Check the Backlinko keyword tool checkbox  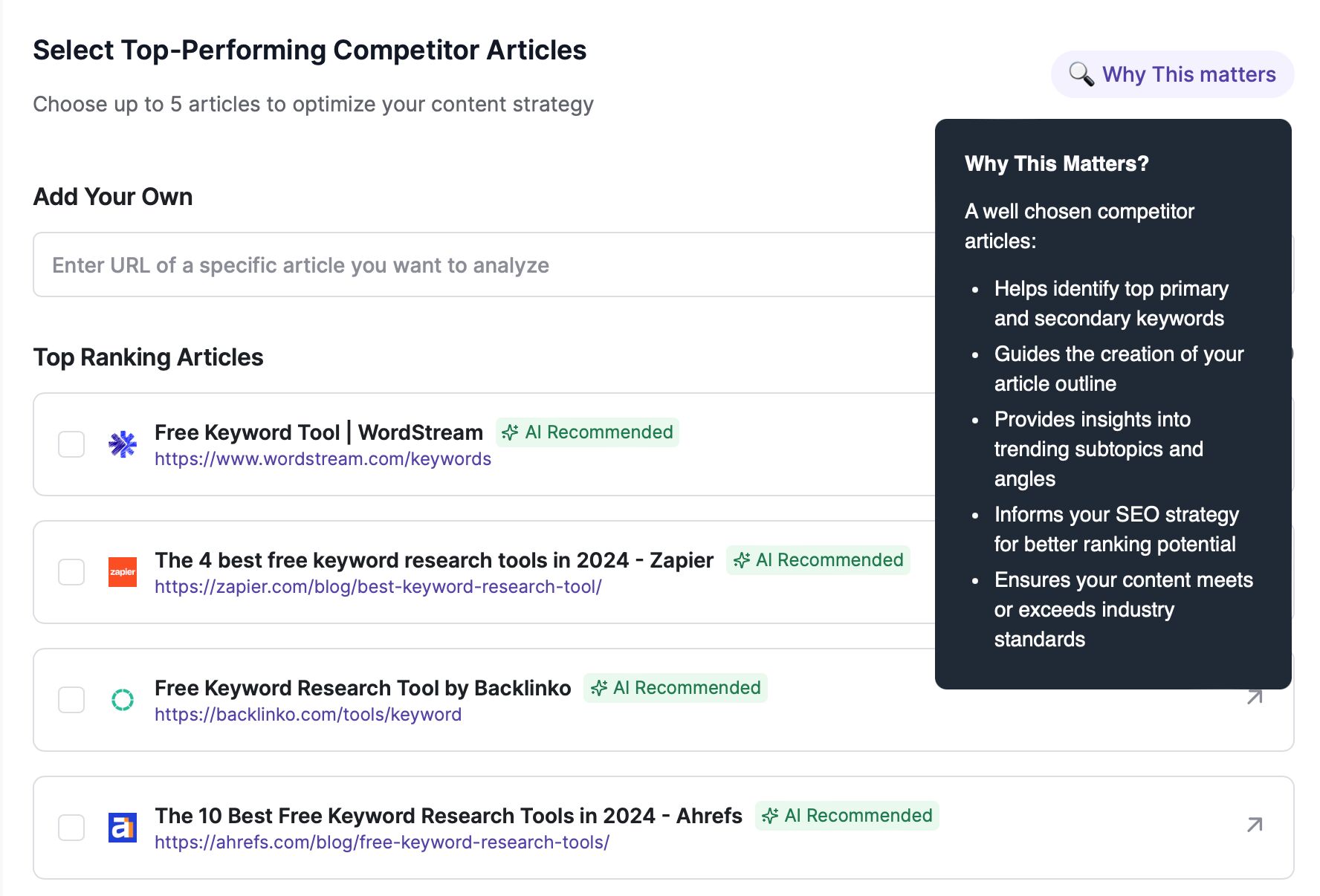point(71,699)
